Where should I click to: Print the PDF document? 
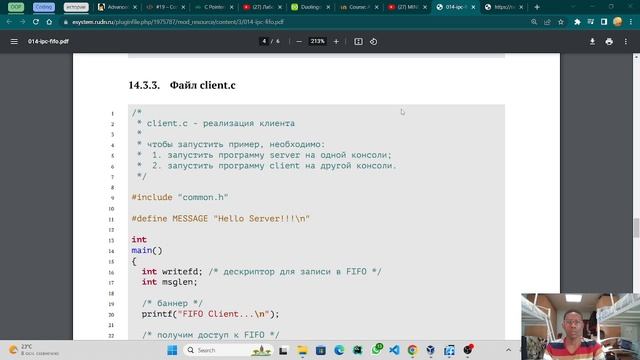pyautogui.click(x=609, y=41)
